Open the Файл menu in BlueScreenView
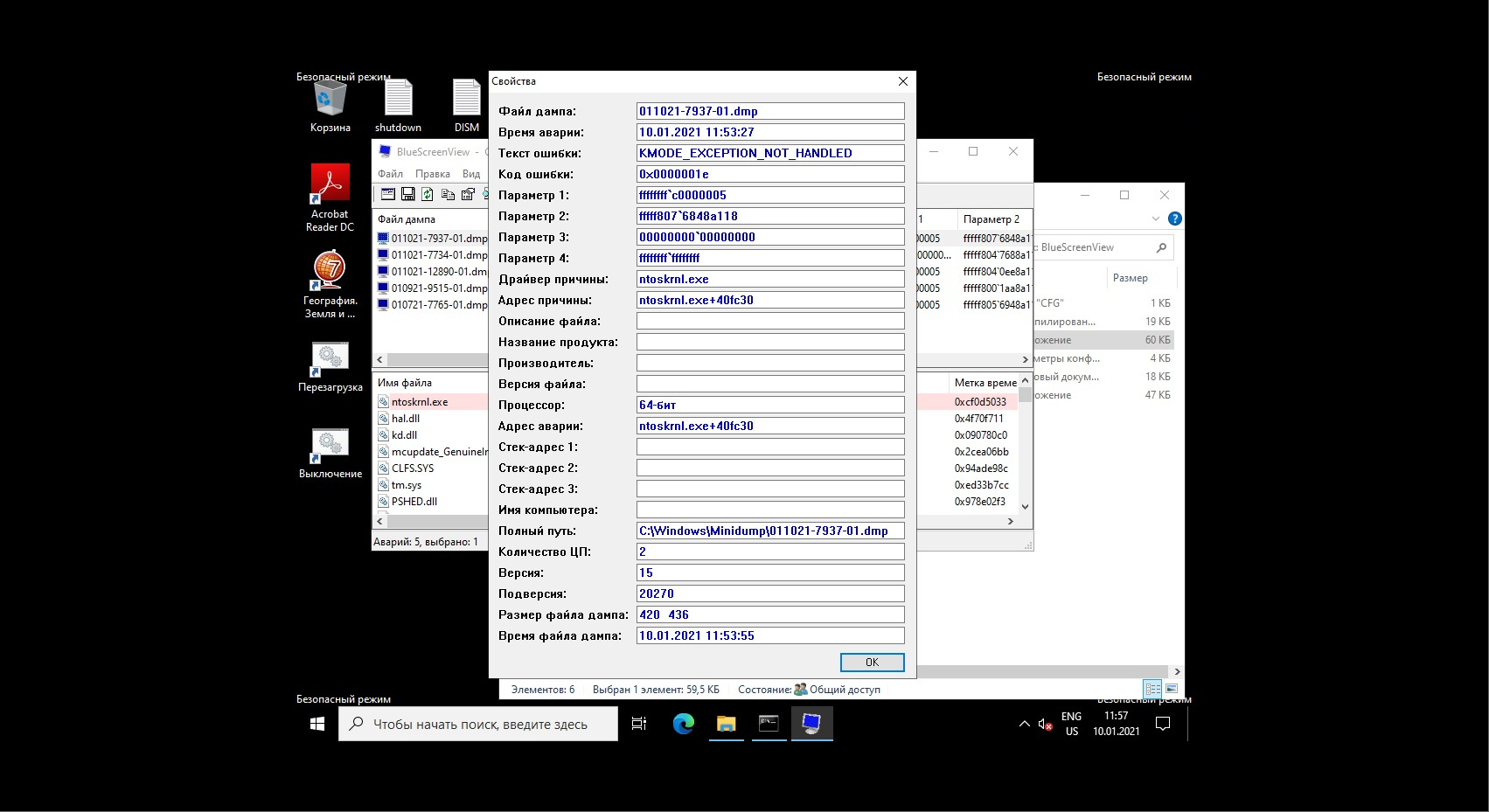 (391, 174)
